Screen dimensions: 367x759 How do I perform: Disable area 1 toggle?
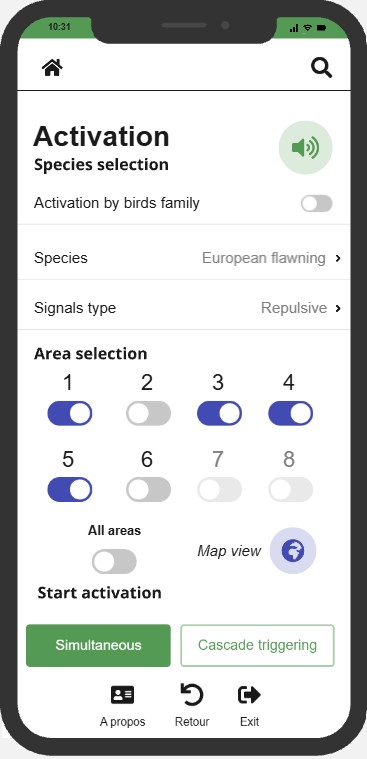70,413
